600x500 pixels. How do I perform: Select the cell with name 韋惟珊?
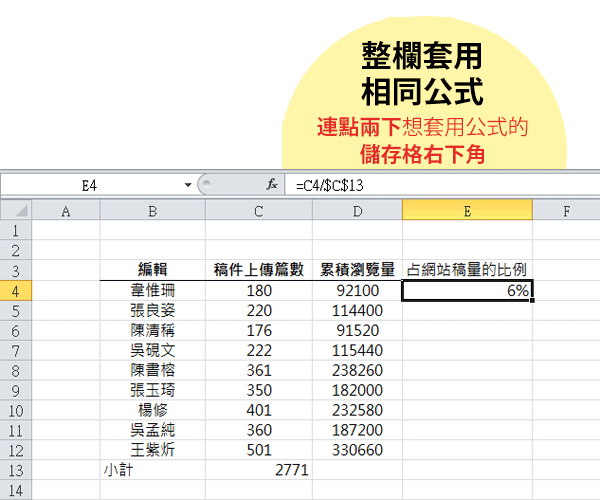(x=153, y=291)
